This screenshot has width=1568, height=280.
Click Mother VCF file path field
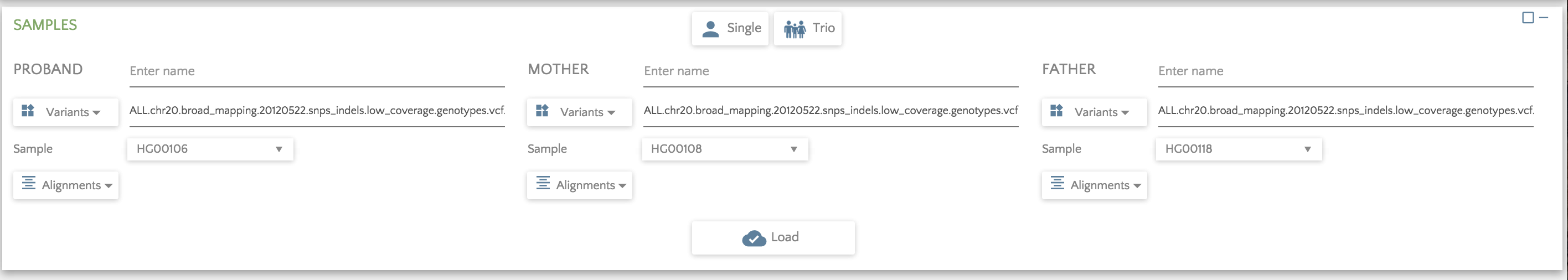tap(831, 111)
